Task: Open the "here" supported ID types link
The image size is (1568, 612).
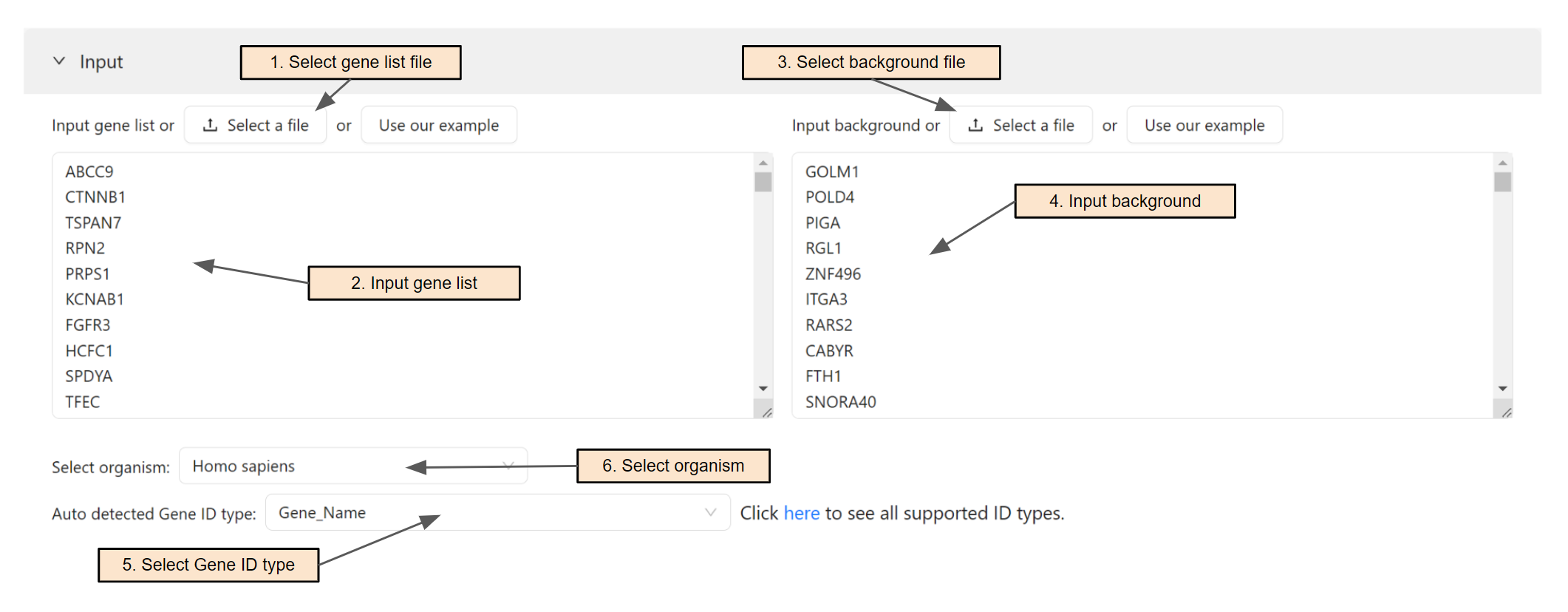Action: point(801,514)
